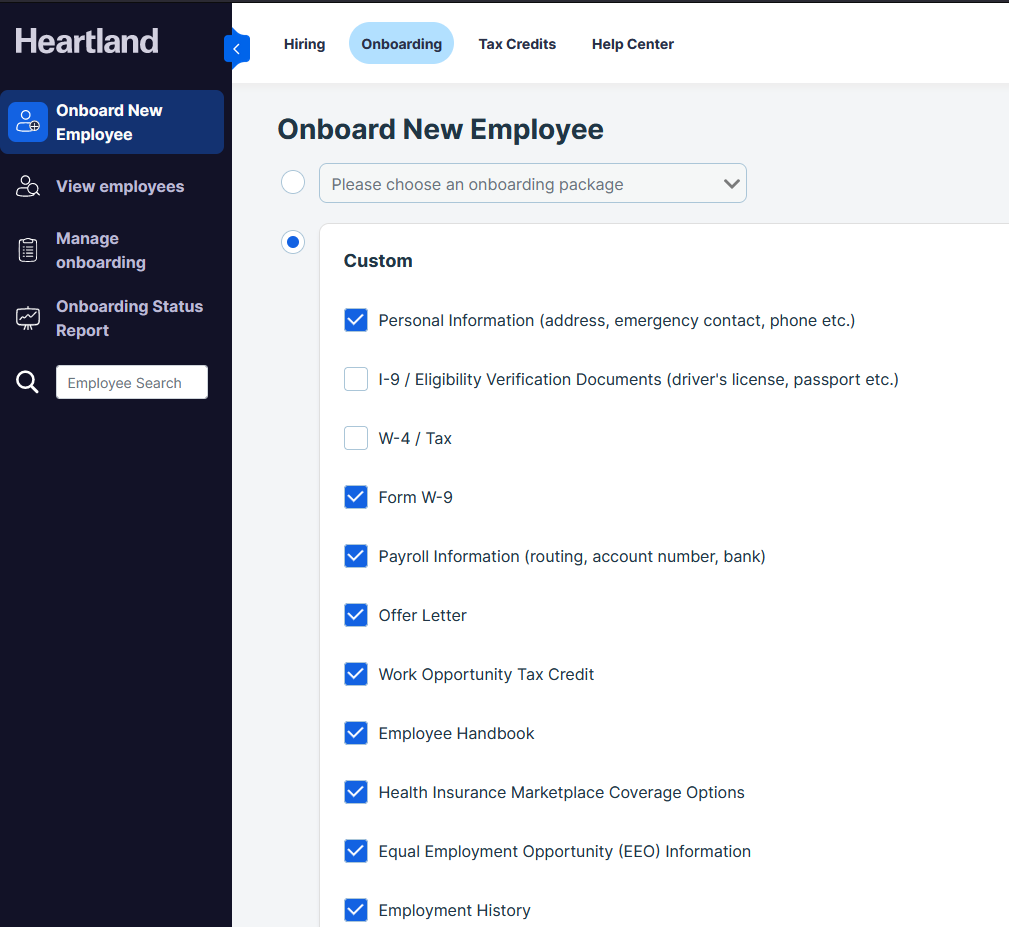Uncheck the Form W-9 checkbox
Screen dimensions: 1009x927
pos(356,497)
